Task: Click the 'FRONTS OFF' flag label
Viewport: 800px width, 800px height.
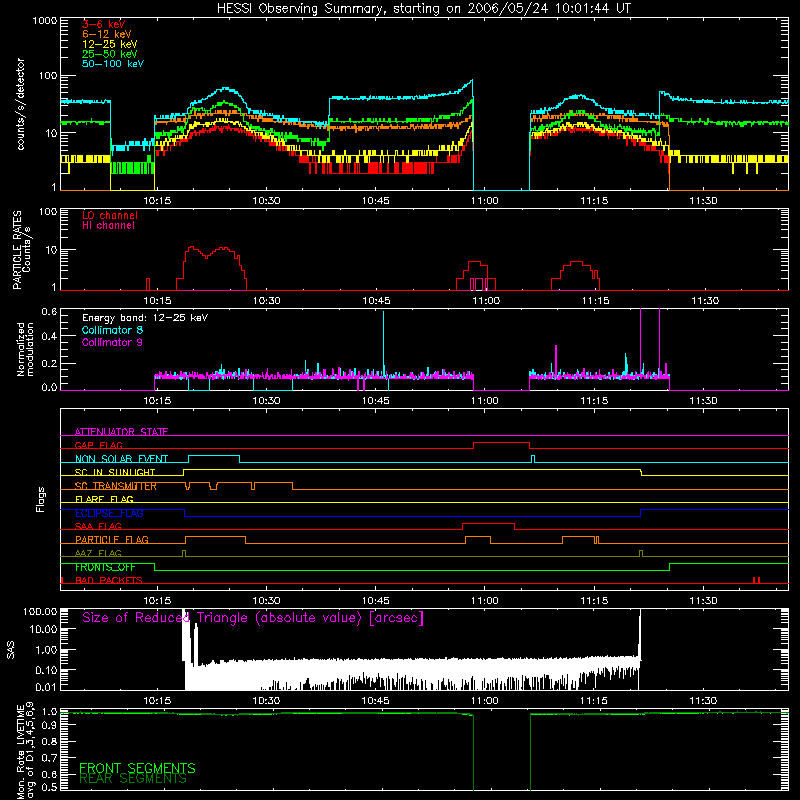Action: point(105,567)
